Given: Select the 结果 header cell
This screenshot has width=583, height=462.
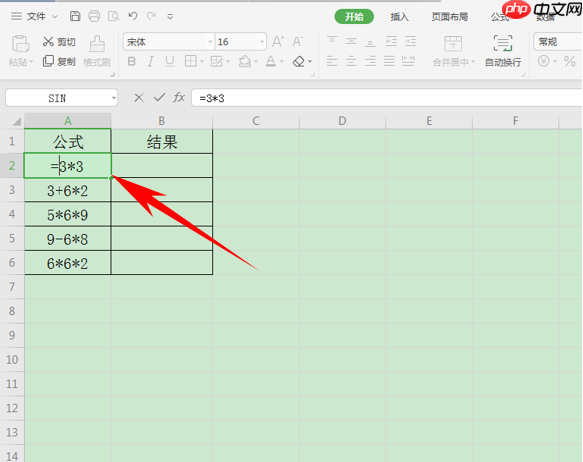Looking at the screenshot, I should (x=162, y=142).
